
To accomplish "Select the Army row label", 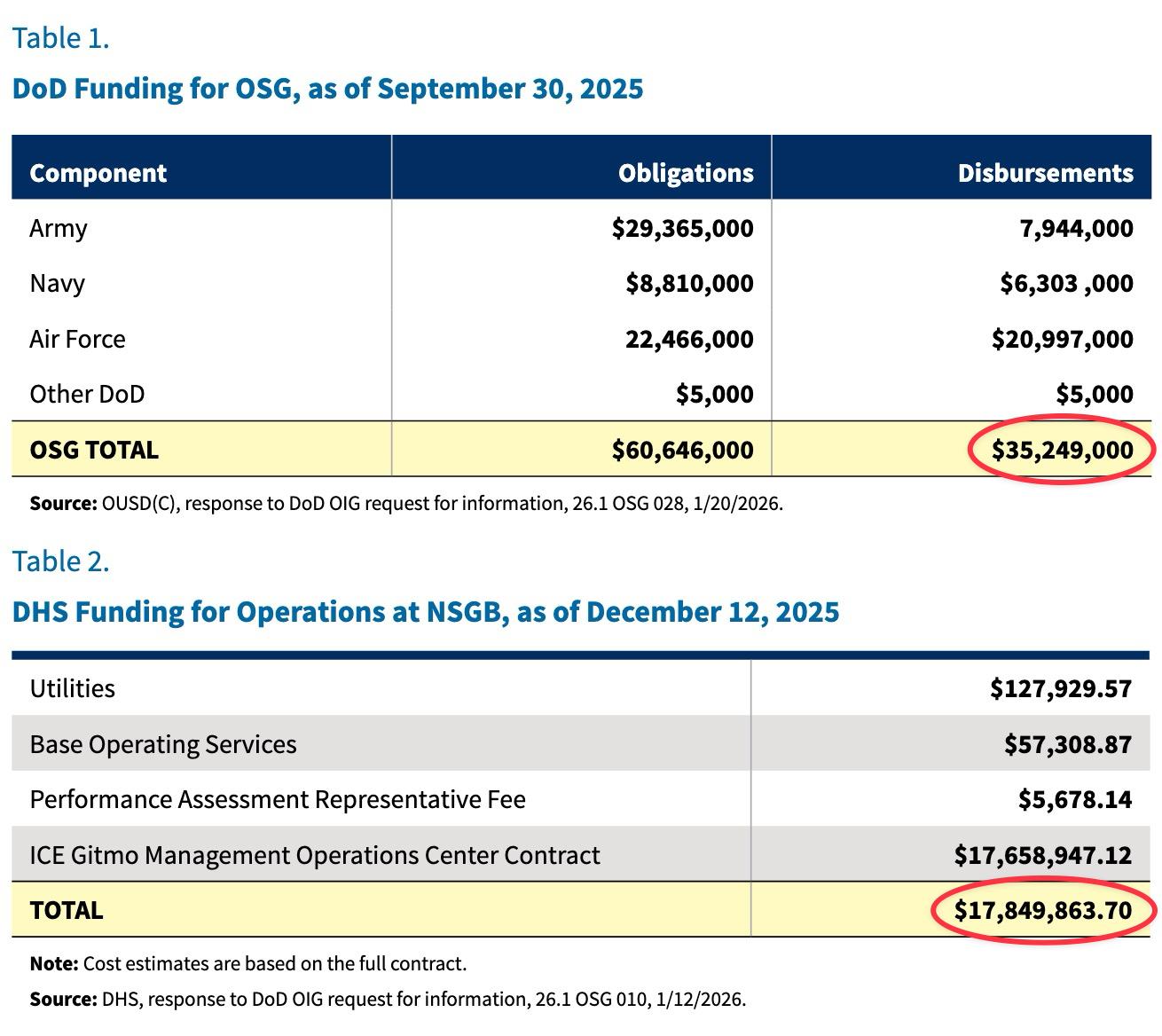I will point(59,228).
